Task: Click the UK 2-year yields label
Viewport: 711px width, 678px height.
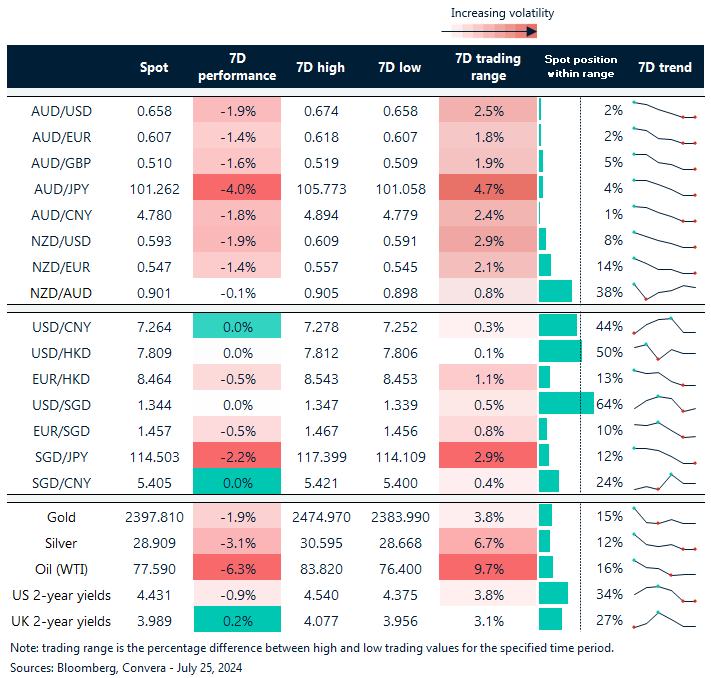Action: click(61, 621)
